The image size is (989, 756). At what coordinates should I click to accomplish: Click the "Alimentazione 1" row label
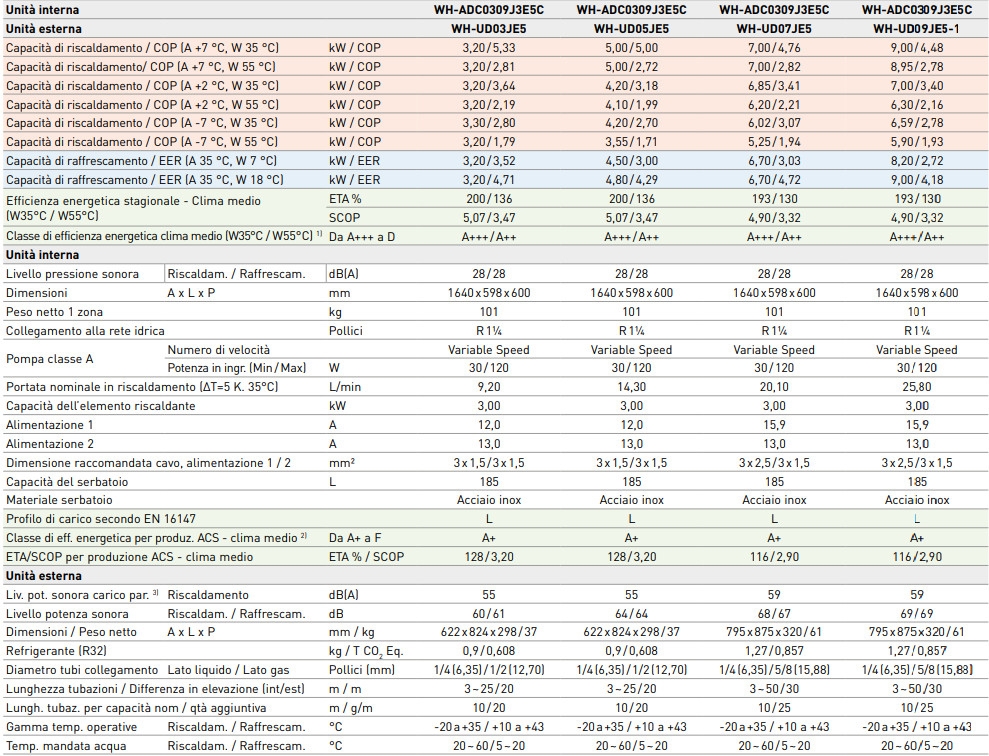click(x=49, y=425)
